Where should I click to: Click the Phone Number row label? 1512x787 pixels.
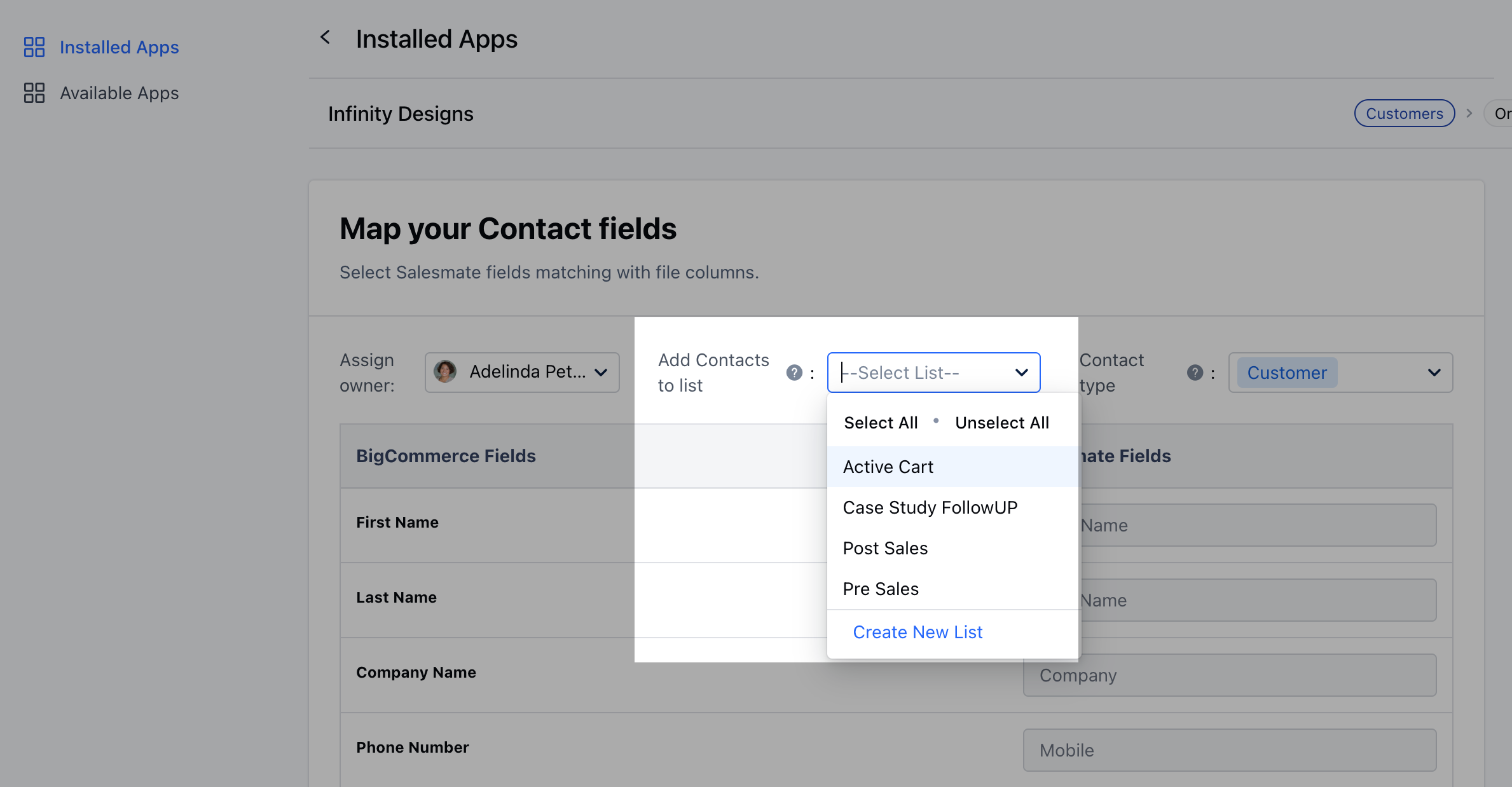point(412,748)
